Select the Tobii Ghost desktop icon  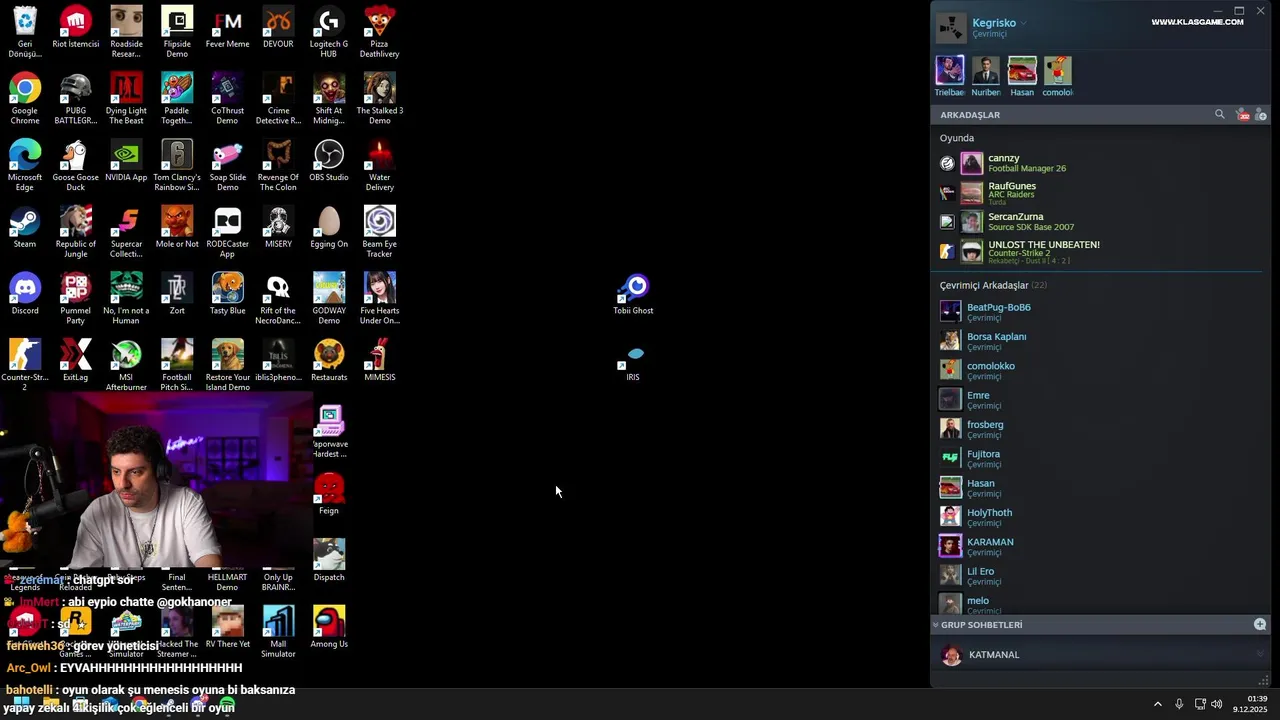tap(633, 294)
